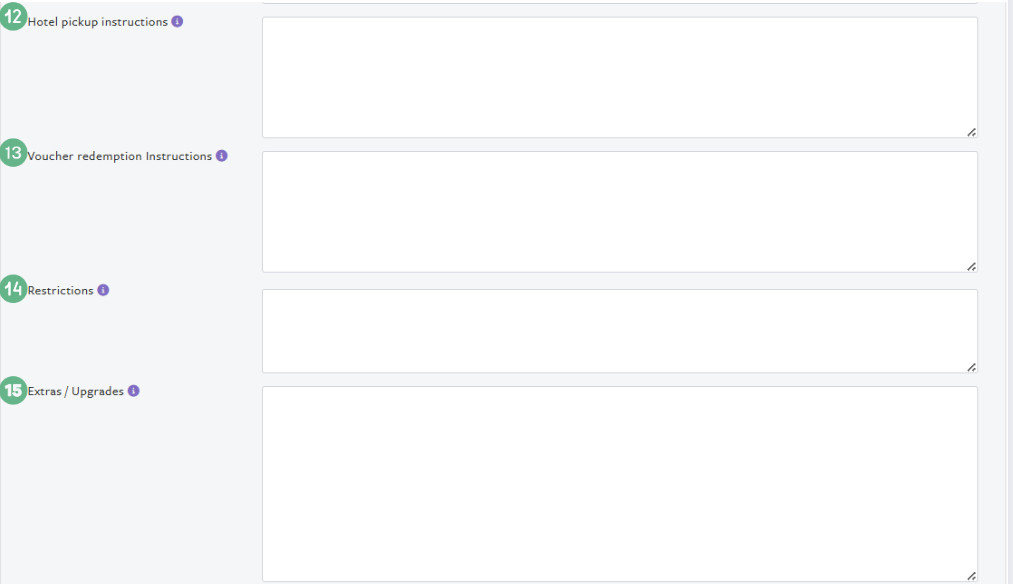The image size is (1013, 584).
Task: Click the green number 13 badge
Action: (14, 153)
